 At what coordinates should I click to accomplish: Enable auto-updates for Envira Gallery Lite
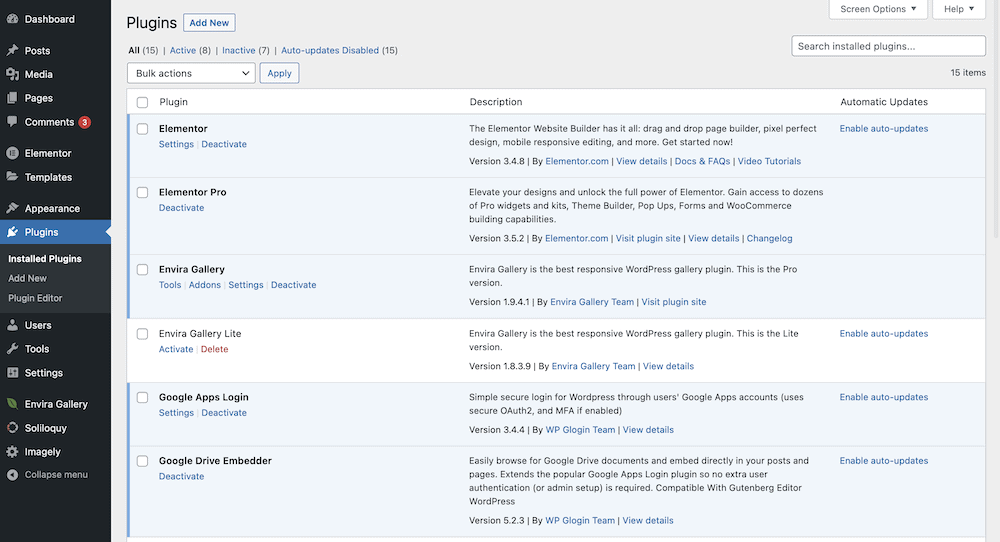[884, 334]
